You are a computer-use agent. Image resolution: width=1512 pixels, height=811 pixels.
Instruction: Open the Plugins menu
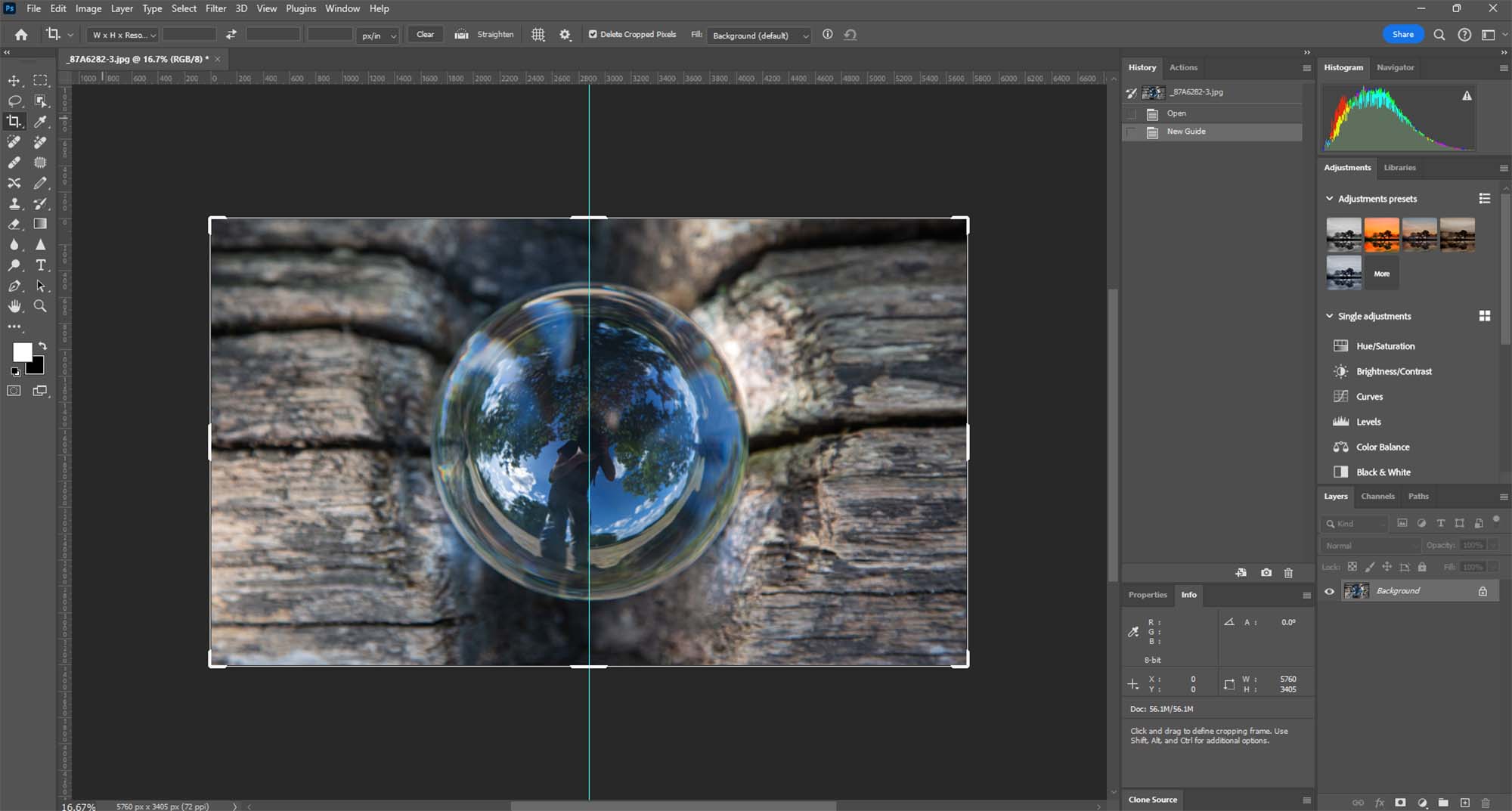point(301,8)
